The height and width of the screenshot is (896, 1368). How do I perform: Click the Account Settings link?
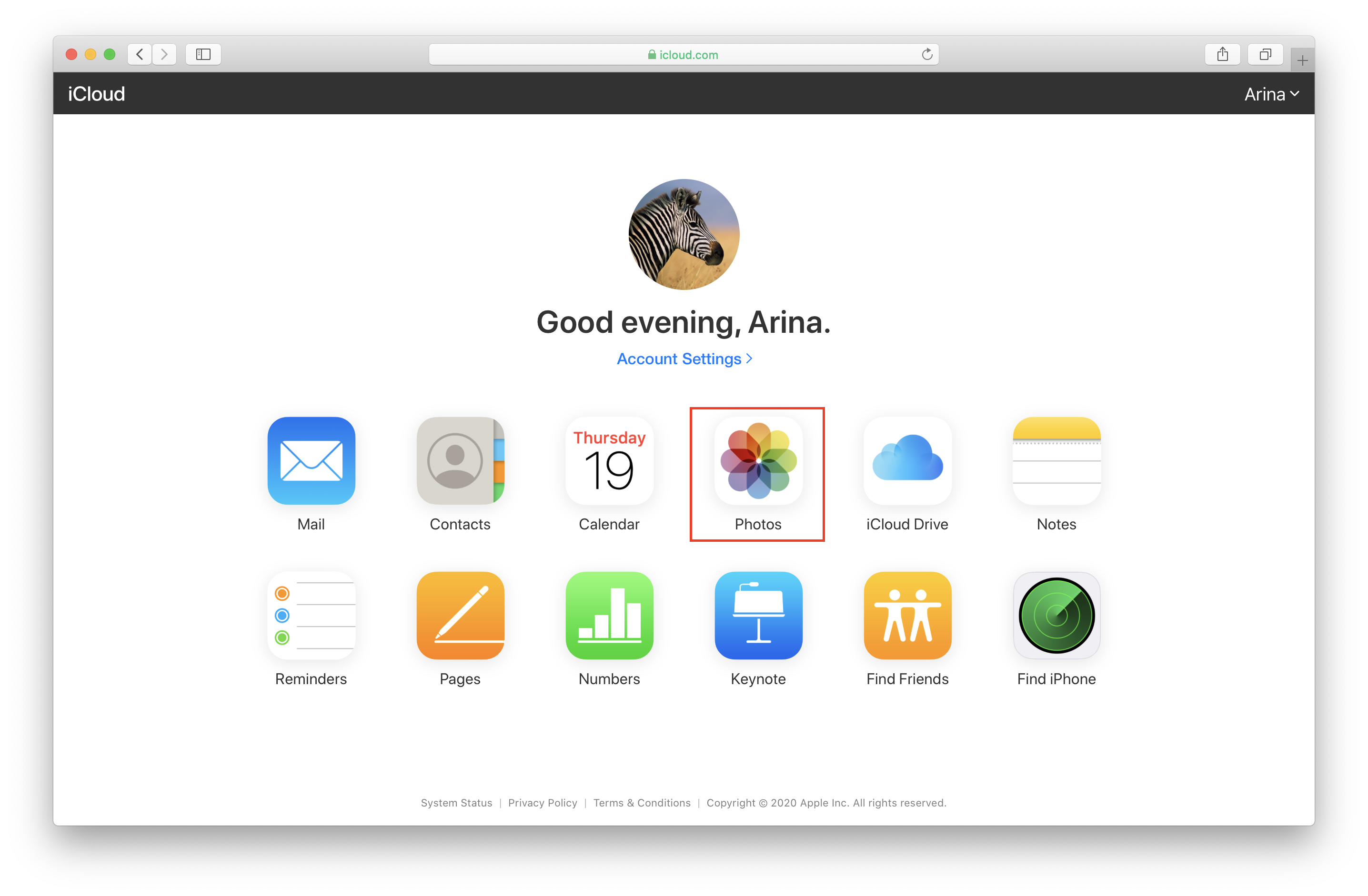point(683,357)
